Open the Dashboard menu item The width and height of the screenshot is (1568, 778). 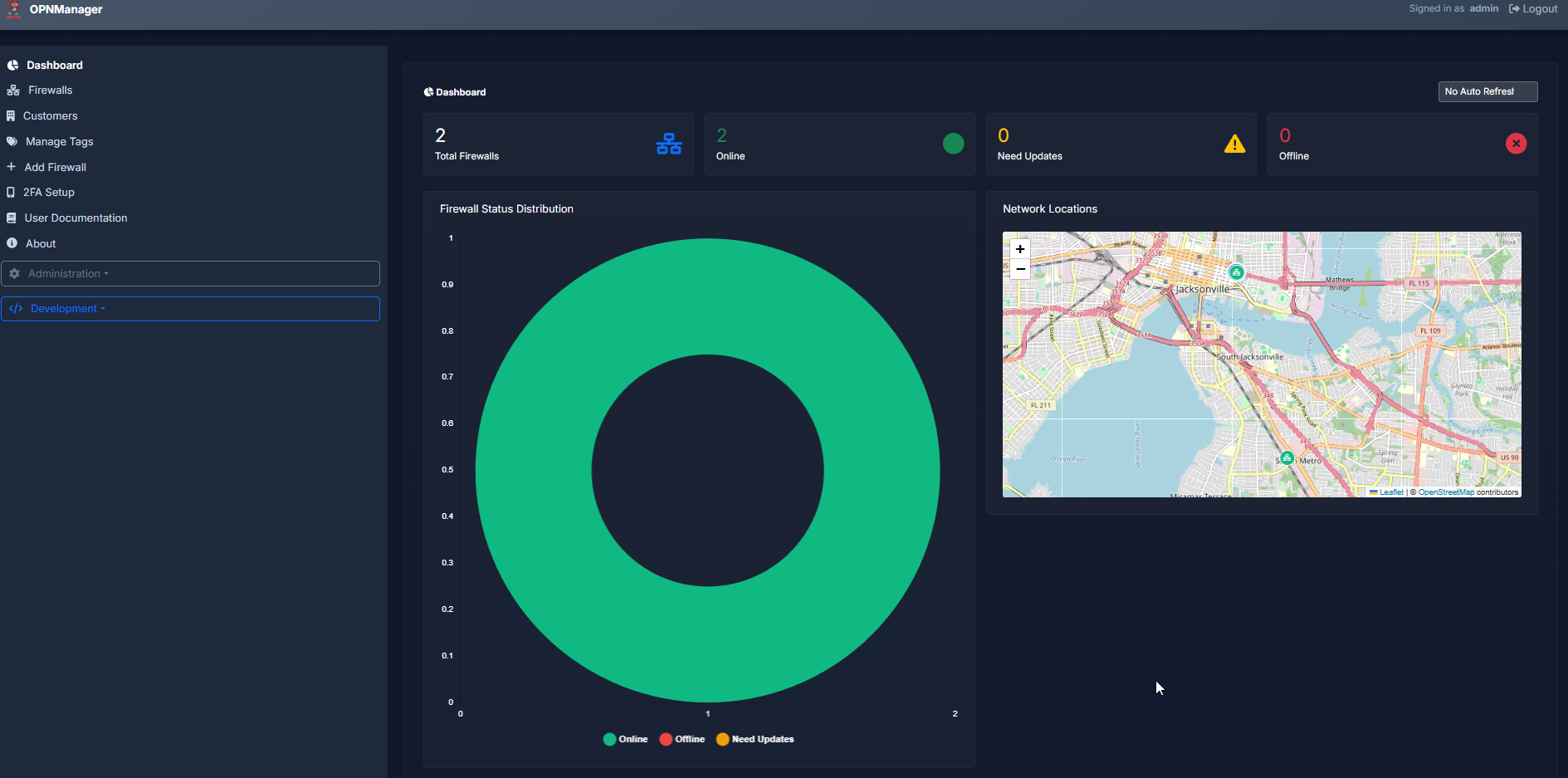coord(54,65)
